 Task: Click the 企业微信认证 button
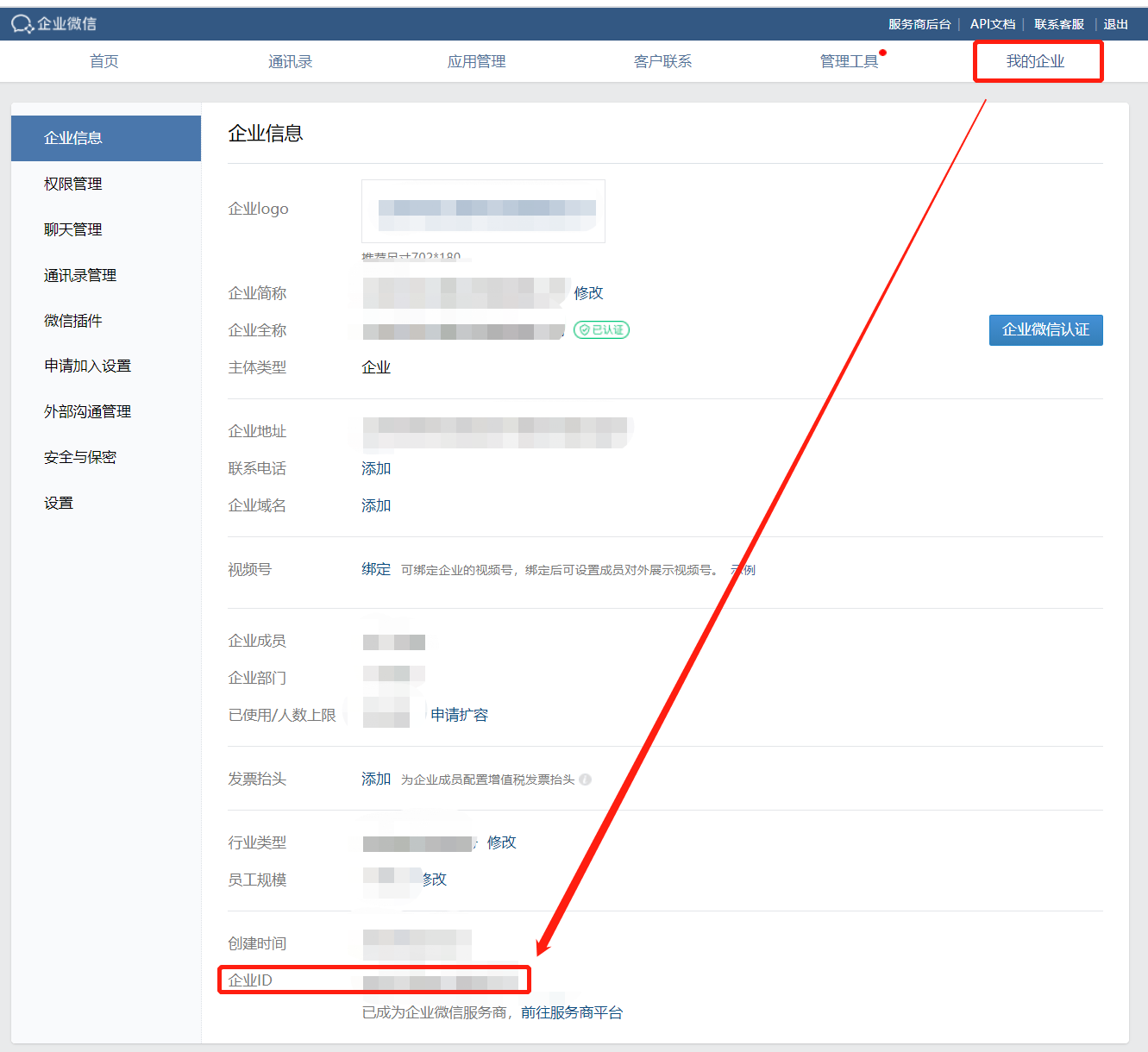[x=1046, y=330]
